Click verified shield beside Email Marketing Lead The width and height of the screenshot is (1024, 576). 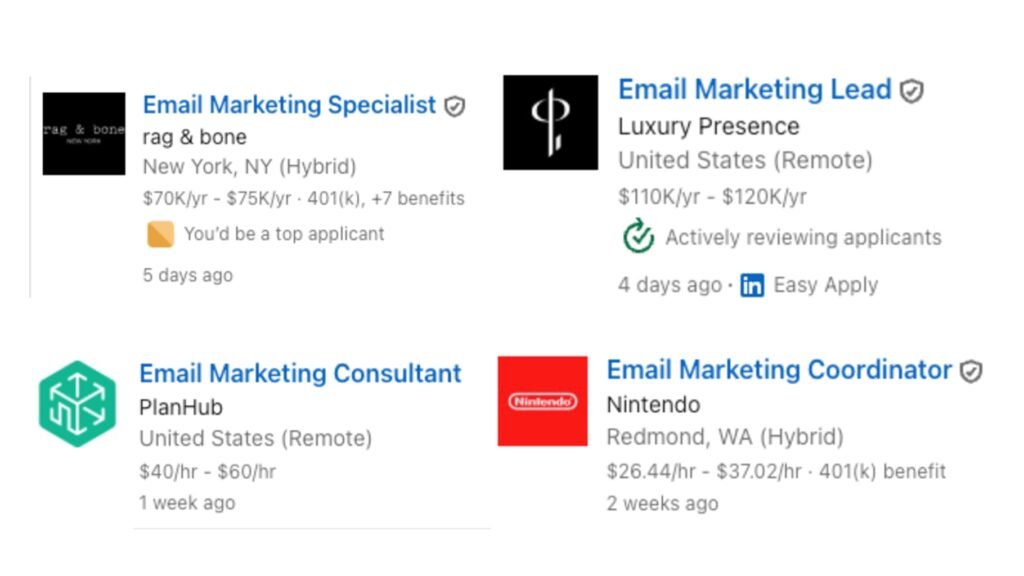pyautogui.click(x=911, y=91)
